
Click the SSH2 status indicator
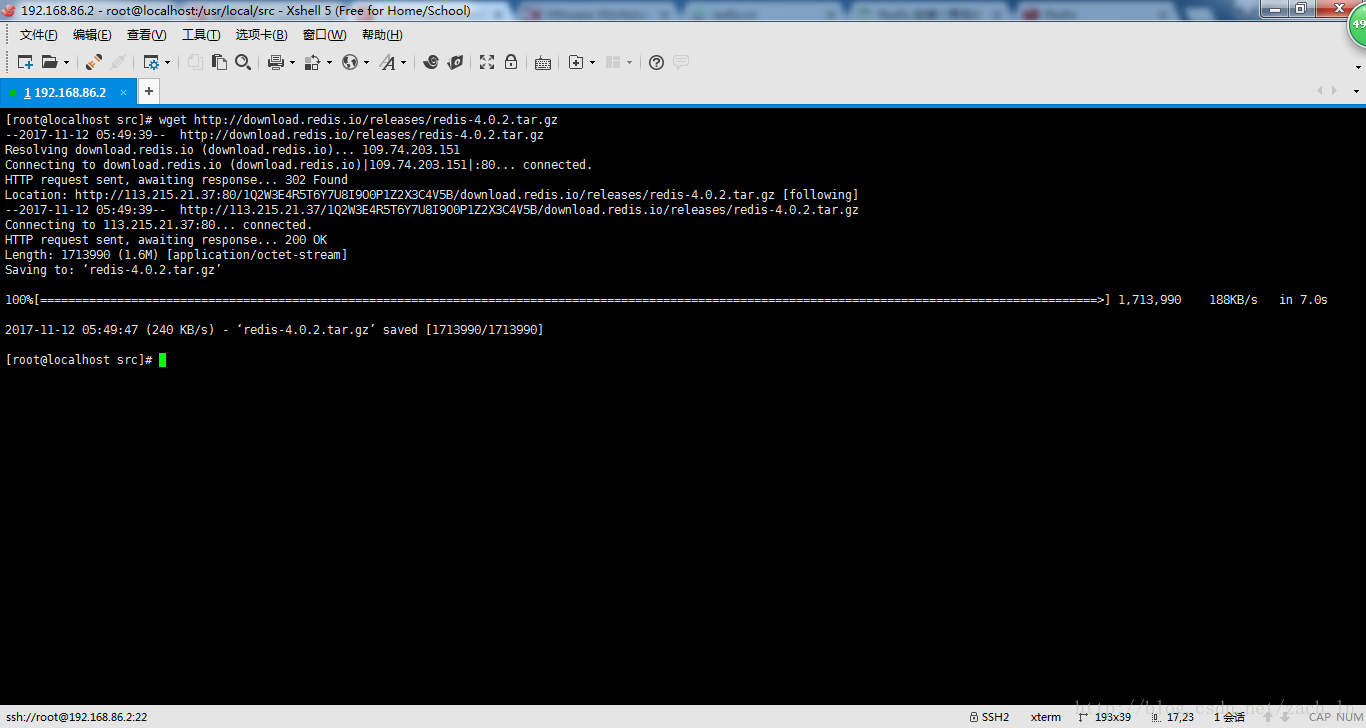989,717
